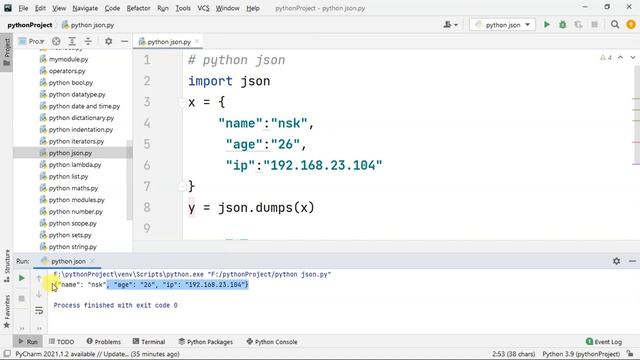This screenshot has width=640, height=360.
Task: Open python number.py file
Action: pyautogui.click(x=76, y=212)
